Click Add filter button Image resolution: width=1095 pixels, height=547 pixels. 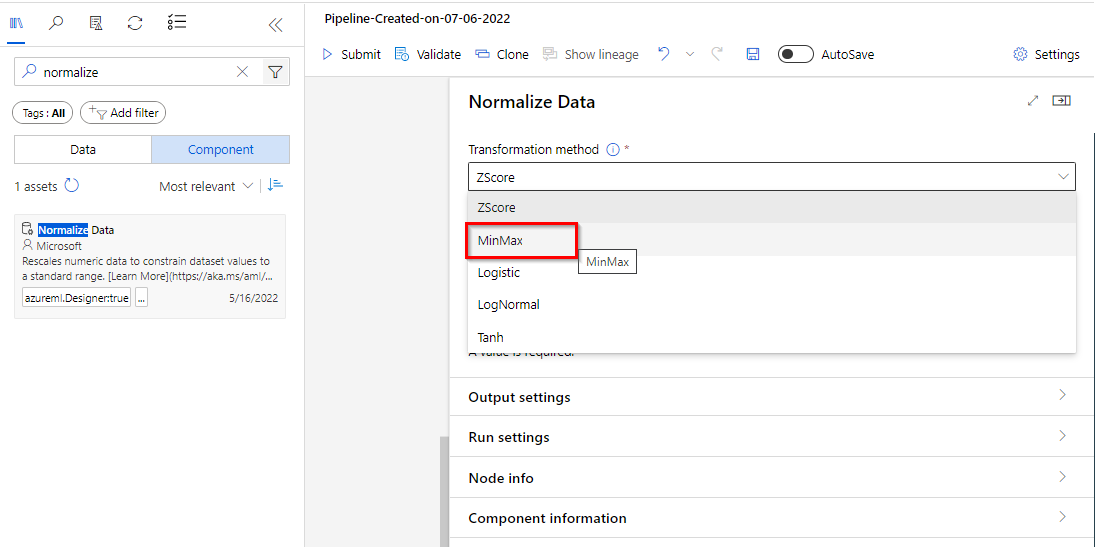coord(123,113)
